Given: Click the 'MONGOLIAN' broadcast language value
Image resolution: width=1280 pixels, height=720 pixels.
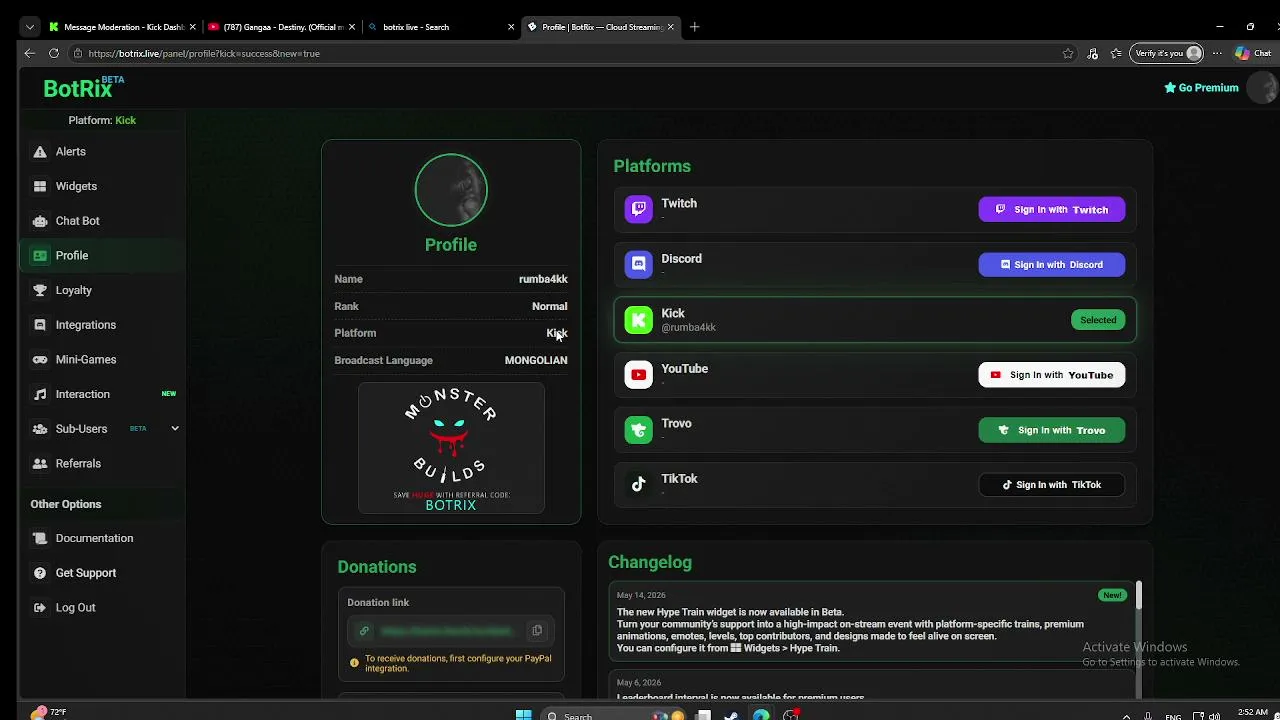Looking at the screenshot, I should [x=536, y=360].
